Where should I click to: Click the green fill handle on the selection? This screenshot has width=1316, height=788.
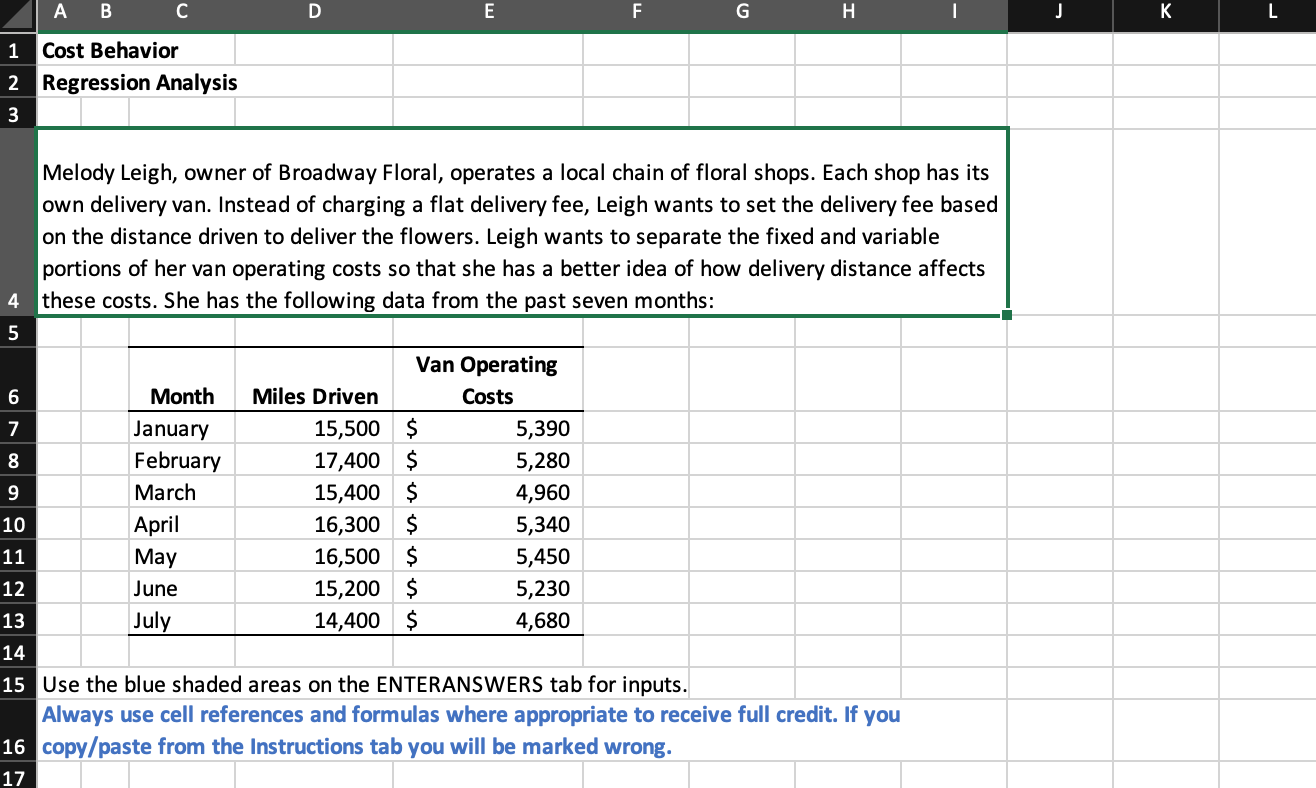point(1007,313)
